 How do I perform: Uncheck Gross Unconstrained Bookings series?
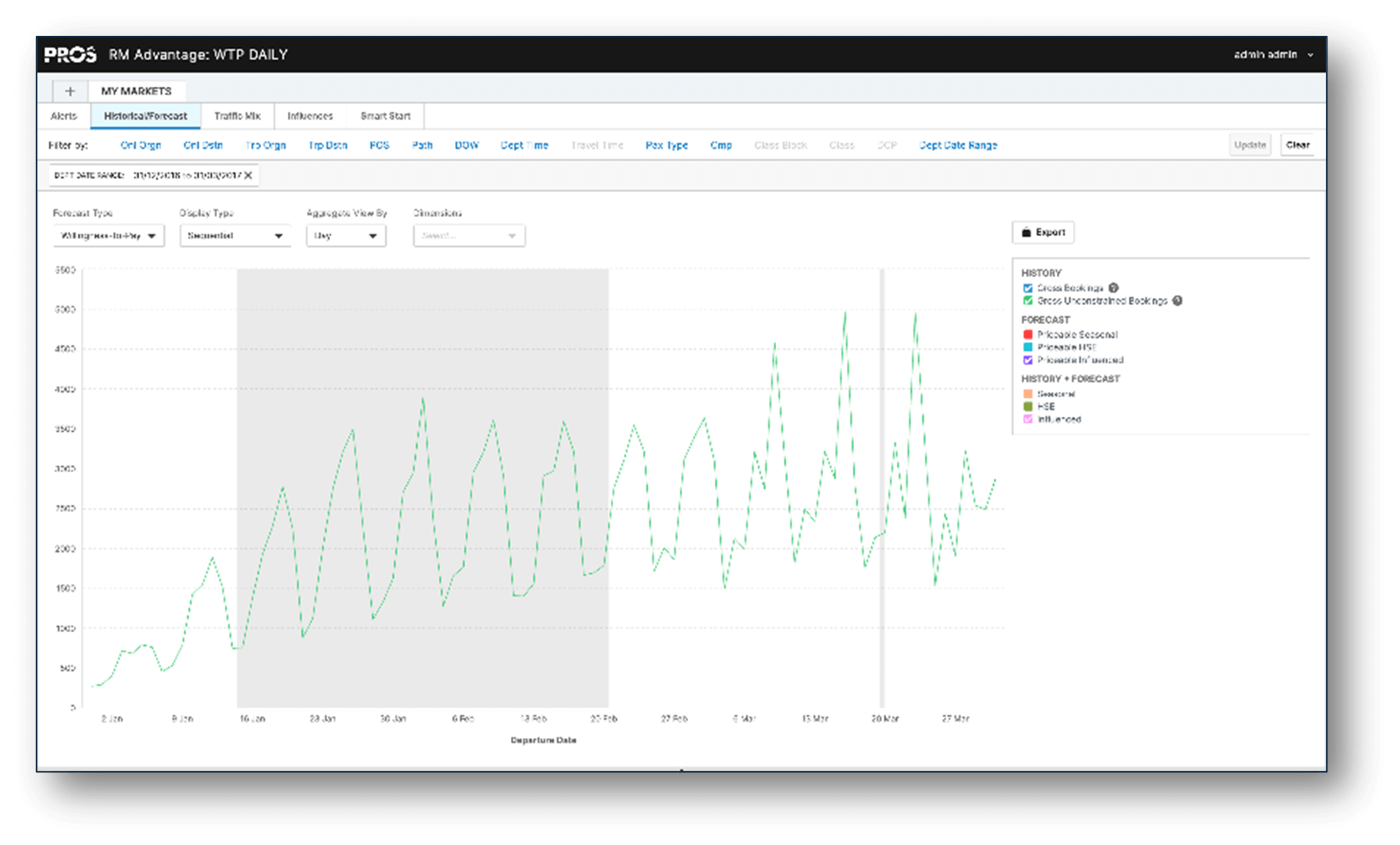(x=1027, y=301)
